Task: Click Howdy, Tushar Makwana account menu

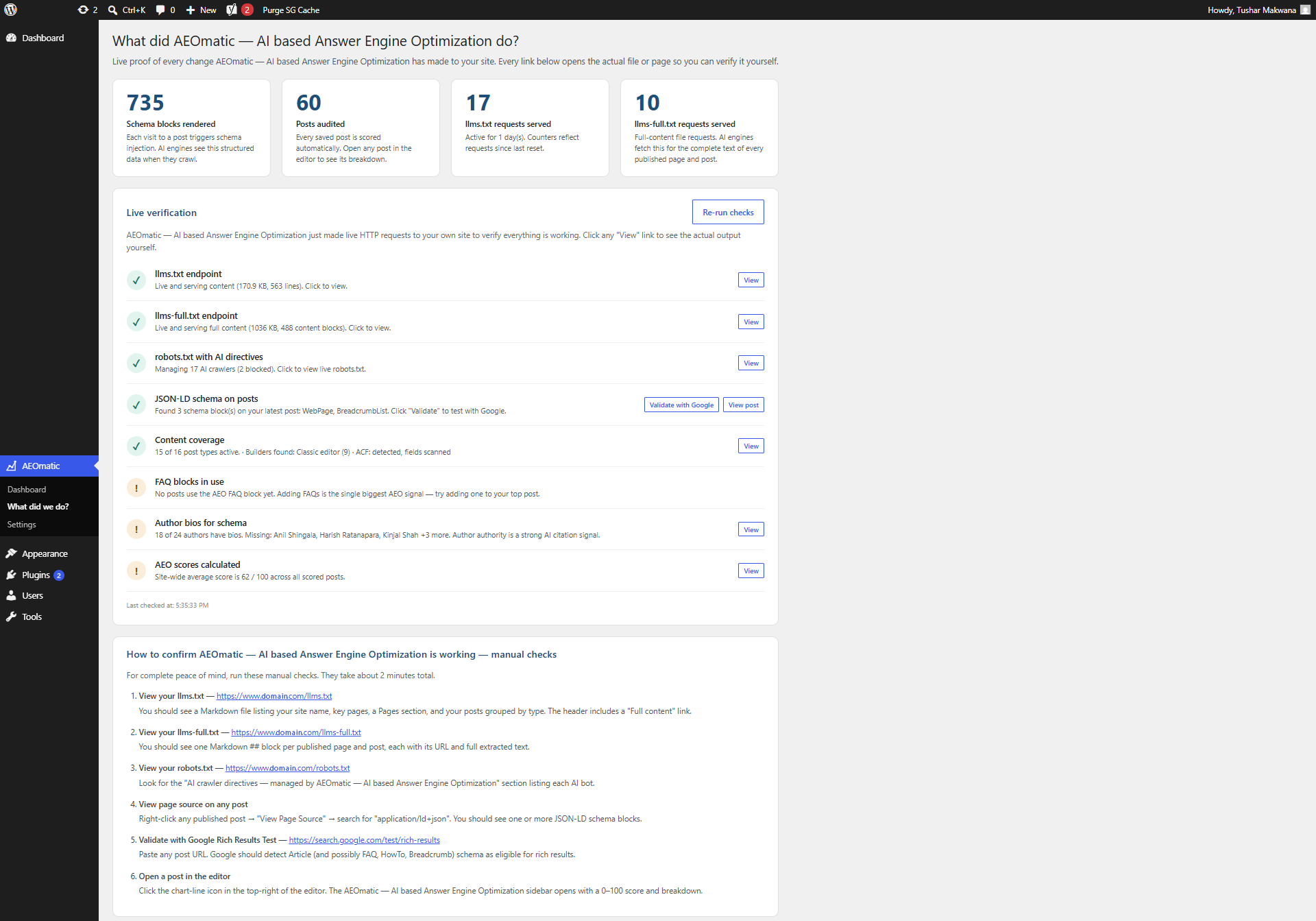Action: click(x=1258, y=10)
